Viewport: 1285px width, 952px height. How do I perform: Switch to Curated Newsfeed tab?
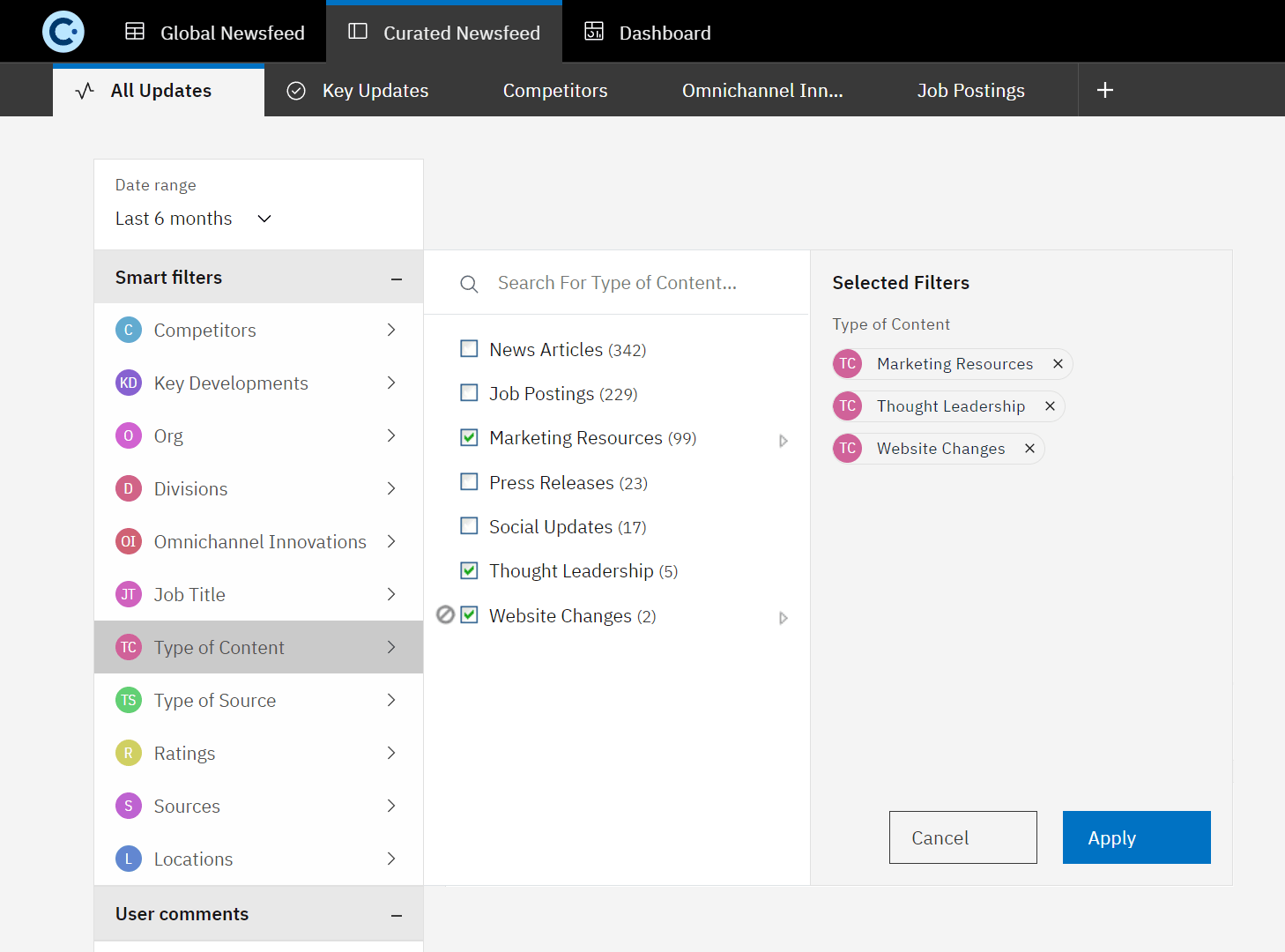click(444, 33)
